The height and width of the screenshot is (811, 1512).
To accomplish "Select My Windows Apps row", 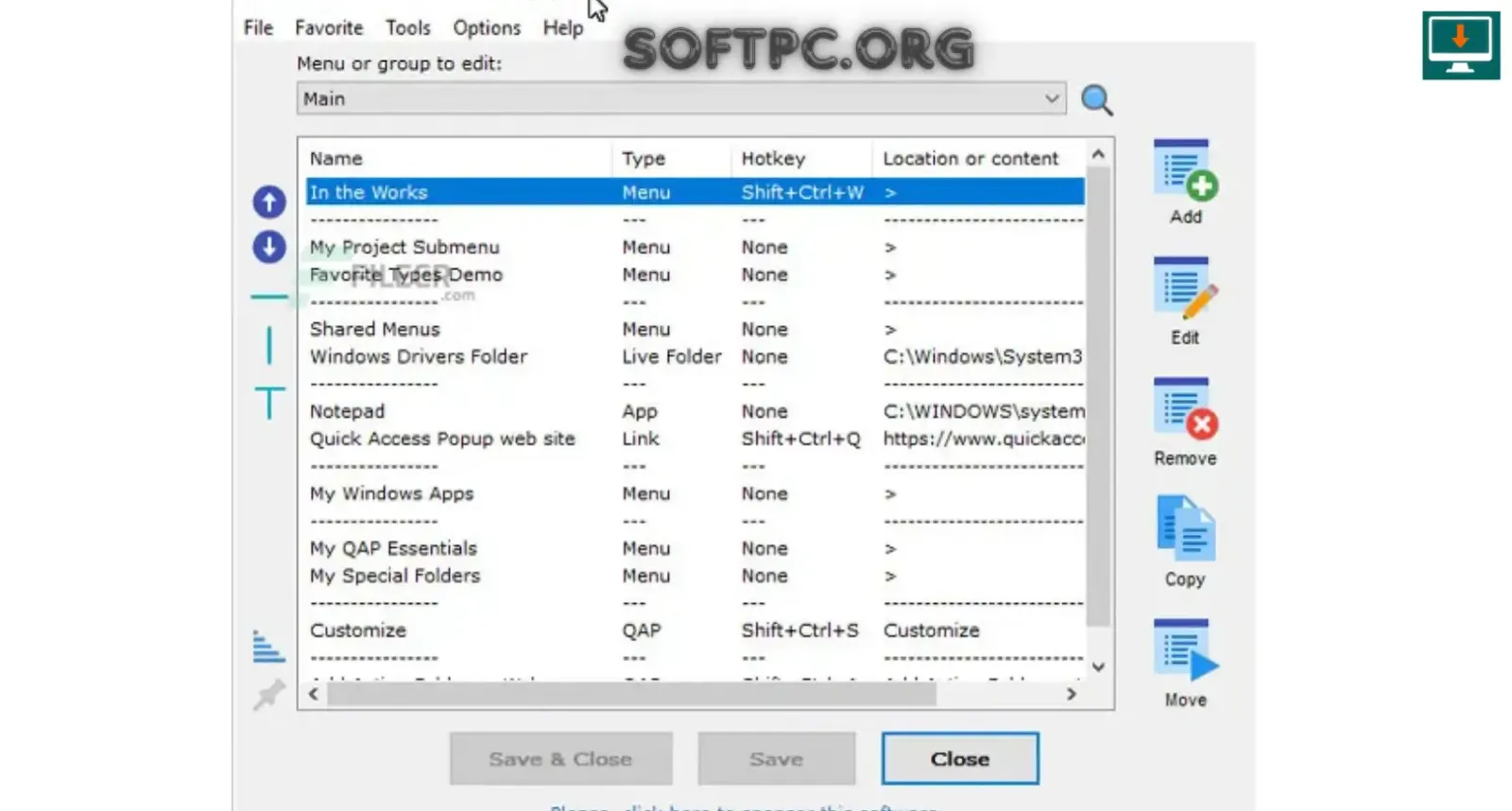I will [x=695, y=493].
